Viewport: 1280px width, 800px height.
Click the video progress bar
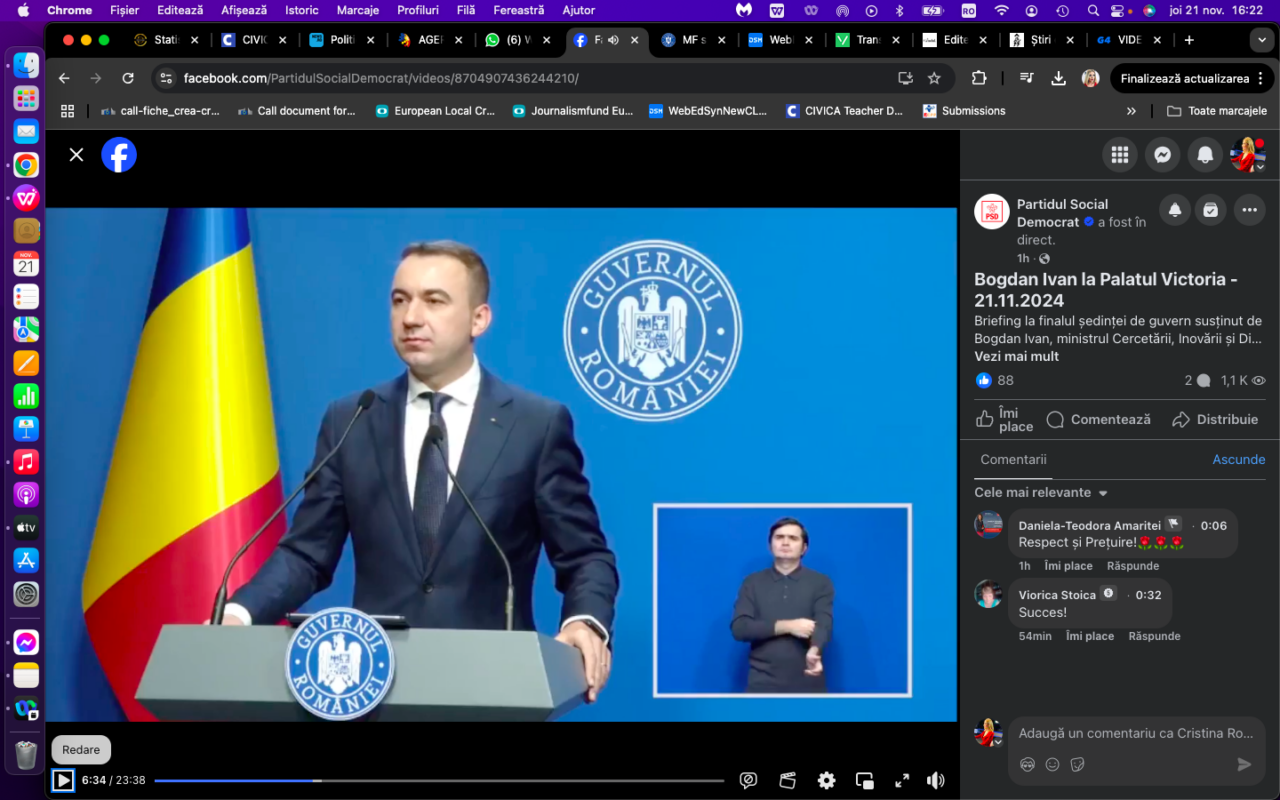coord(439,780)
